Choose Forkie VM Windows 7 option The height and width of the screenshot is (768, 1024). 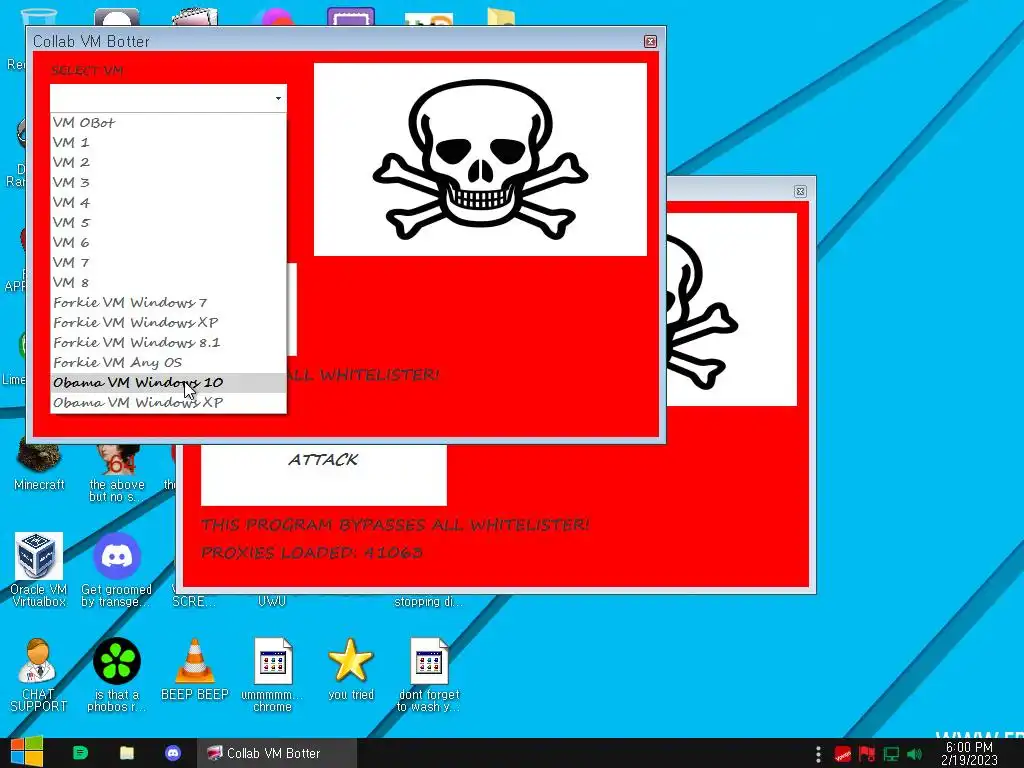[x=168, y=302]
